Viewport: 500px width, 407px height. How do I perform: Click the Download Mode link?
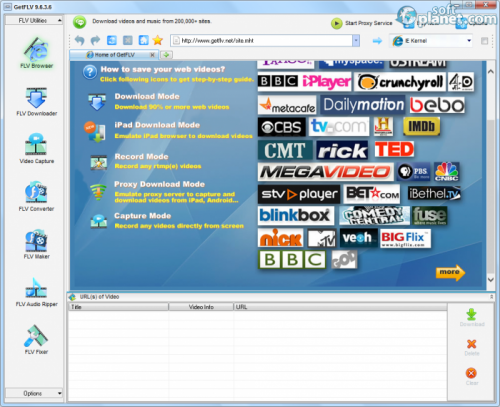pyautogui.click(x=147, y=96)
